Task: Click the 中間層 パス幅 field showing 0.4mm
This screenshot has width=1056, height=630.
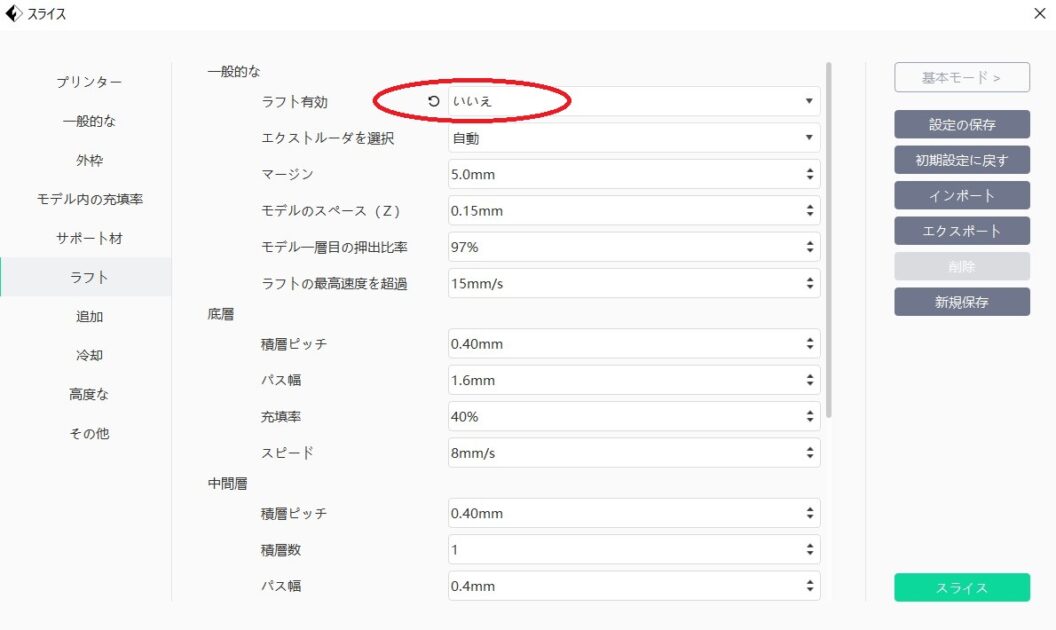Action: 634,586
